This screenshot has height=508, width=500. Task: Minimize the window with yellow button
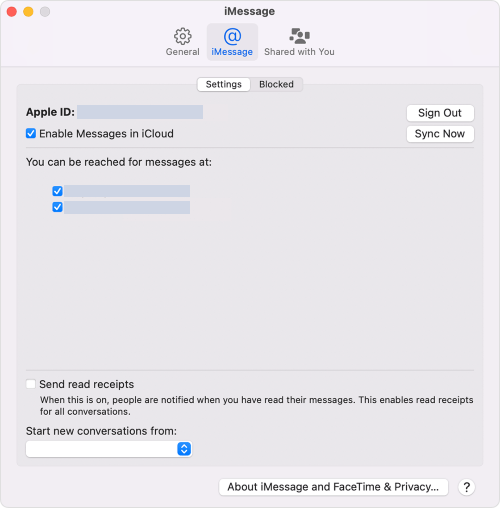click(28, 12)
